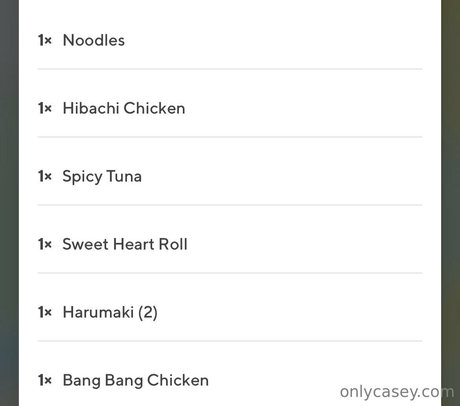This screenshot has width=460, height=406.
Task: Select the 1× quantity beside Harumaki
Action: pos(45,312)
